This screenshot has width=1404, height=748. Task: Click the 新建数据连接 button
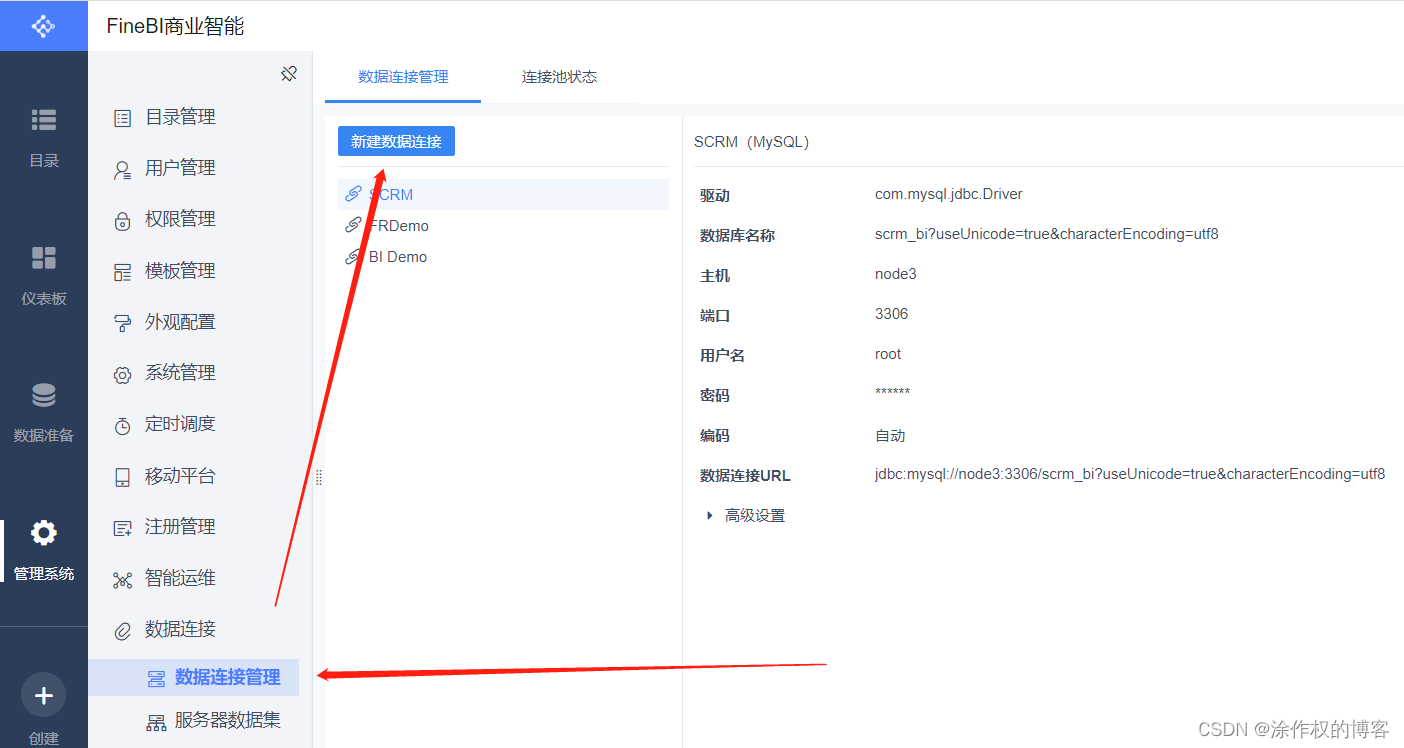pyautogui.click(x=396, y=141)
